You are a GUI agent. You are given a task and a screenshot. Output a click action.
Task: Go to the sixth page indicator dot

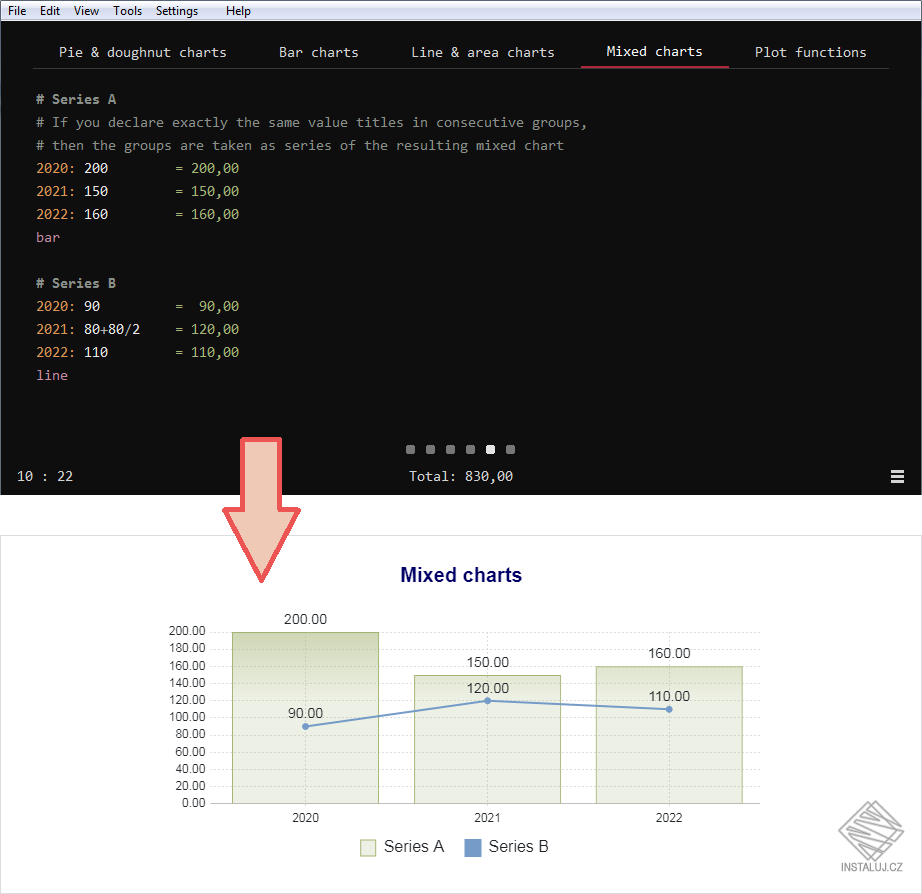point(510,449)
